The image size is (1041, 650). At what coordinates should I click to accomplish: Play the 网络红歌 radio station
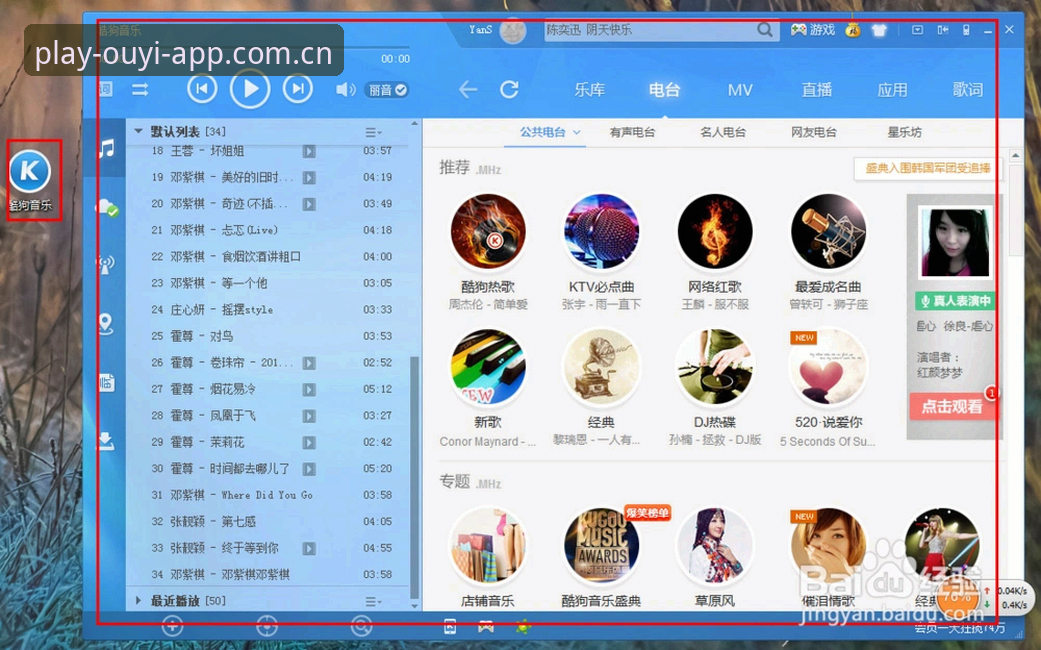[715, 232]
